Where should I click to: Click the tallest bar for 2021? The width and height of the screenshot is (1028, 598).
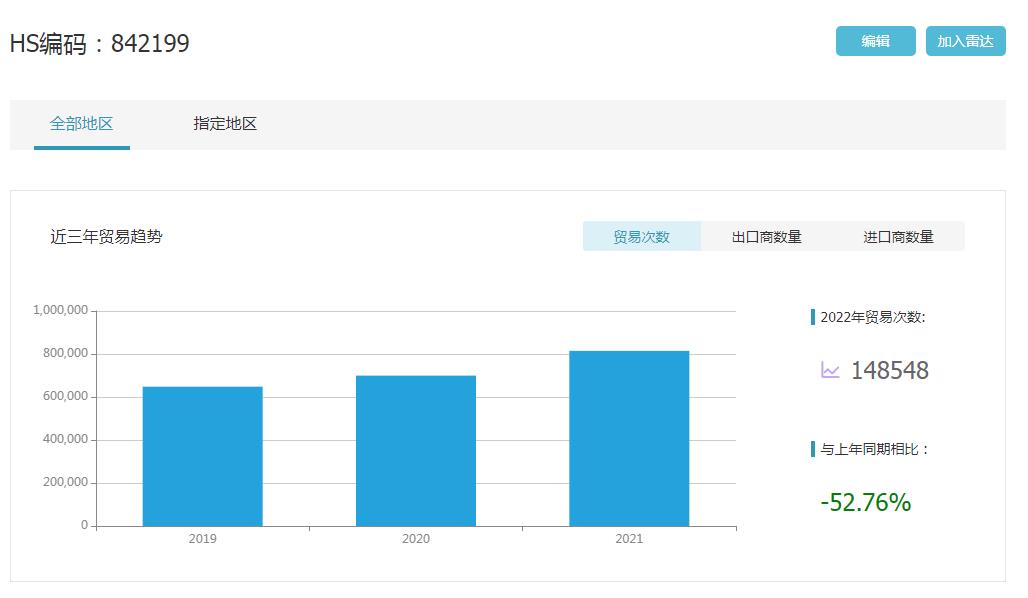coord(629,438)
